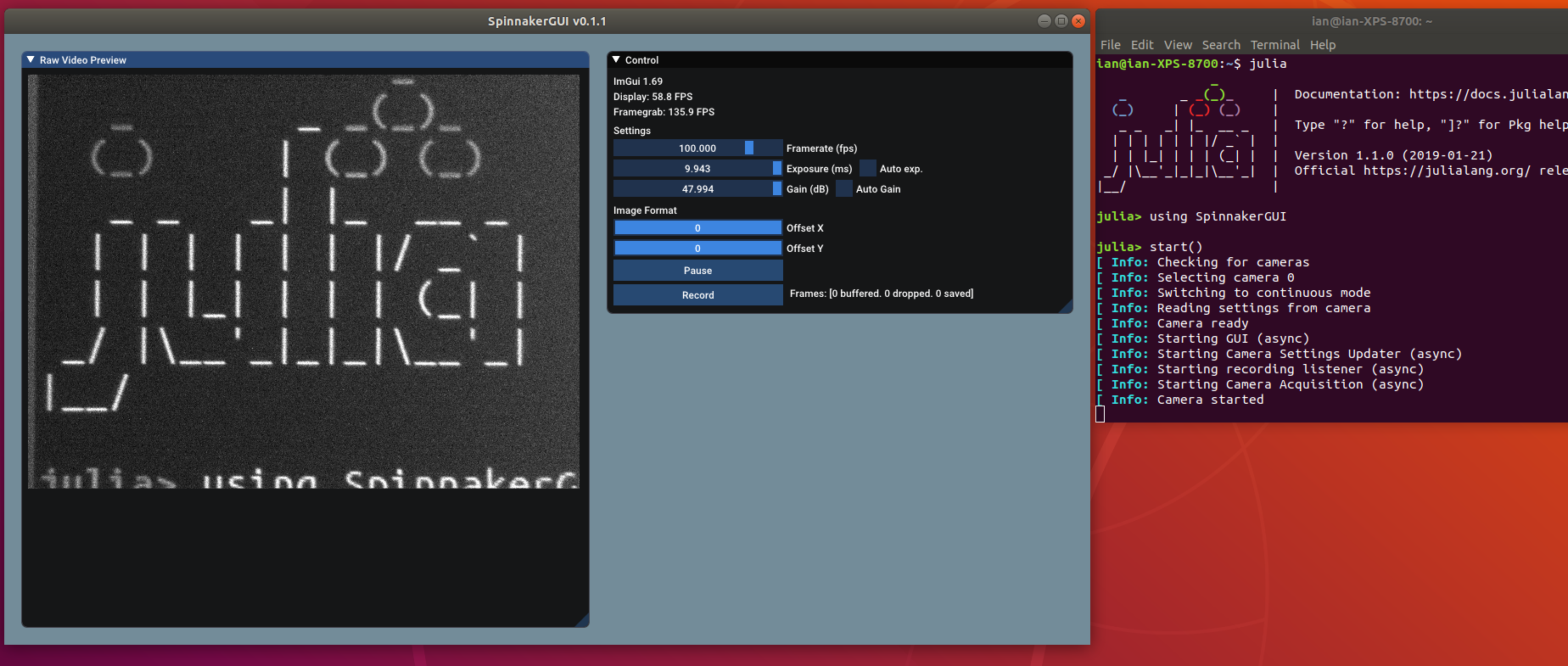Open the terminal File menu
The width and height of the screenshot is (1568, 666).
pyautogui.click(x=1110, y=45)
